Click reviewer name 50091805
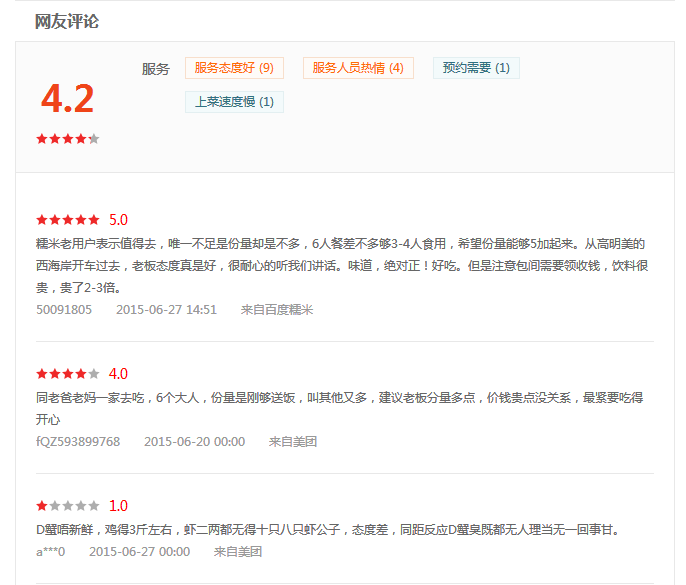This screenshot has height=585, width=686. pos(64,310)
